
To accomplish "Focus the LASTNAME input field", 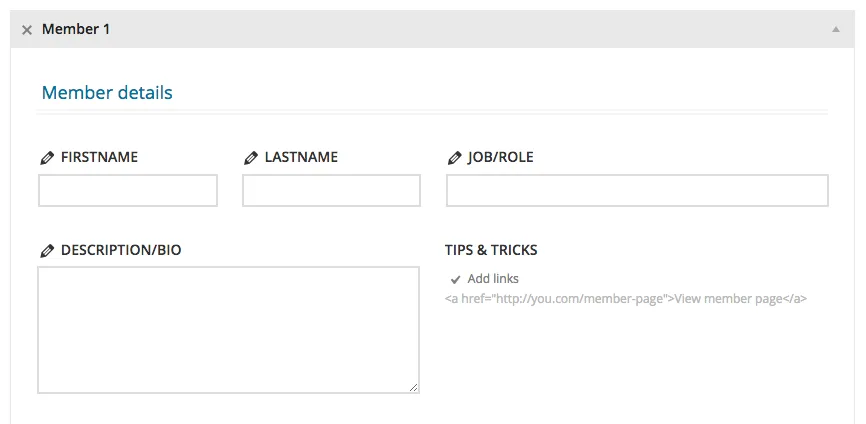I will tap(331, 190).
